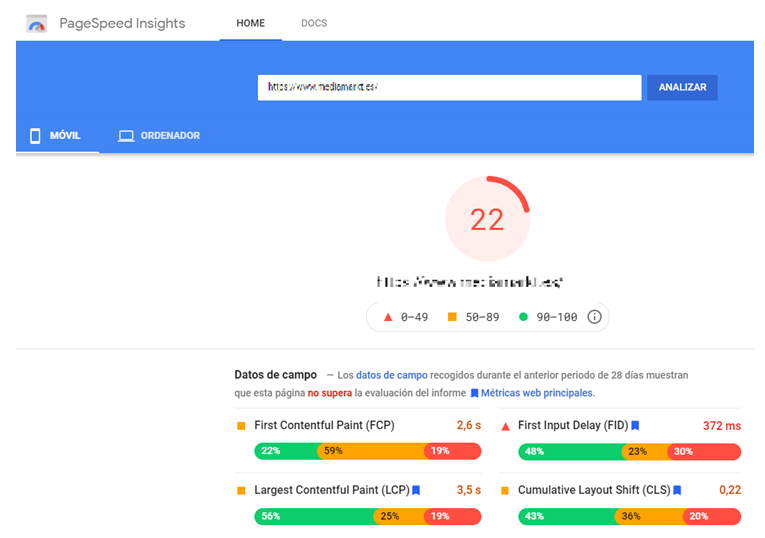Click the PageSpeed Insights gauge logo
Screen dimensions: 765x538
[37, 23]
